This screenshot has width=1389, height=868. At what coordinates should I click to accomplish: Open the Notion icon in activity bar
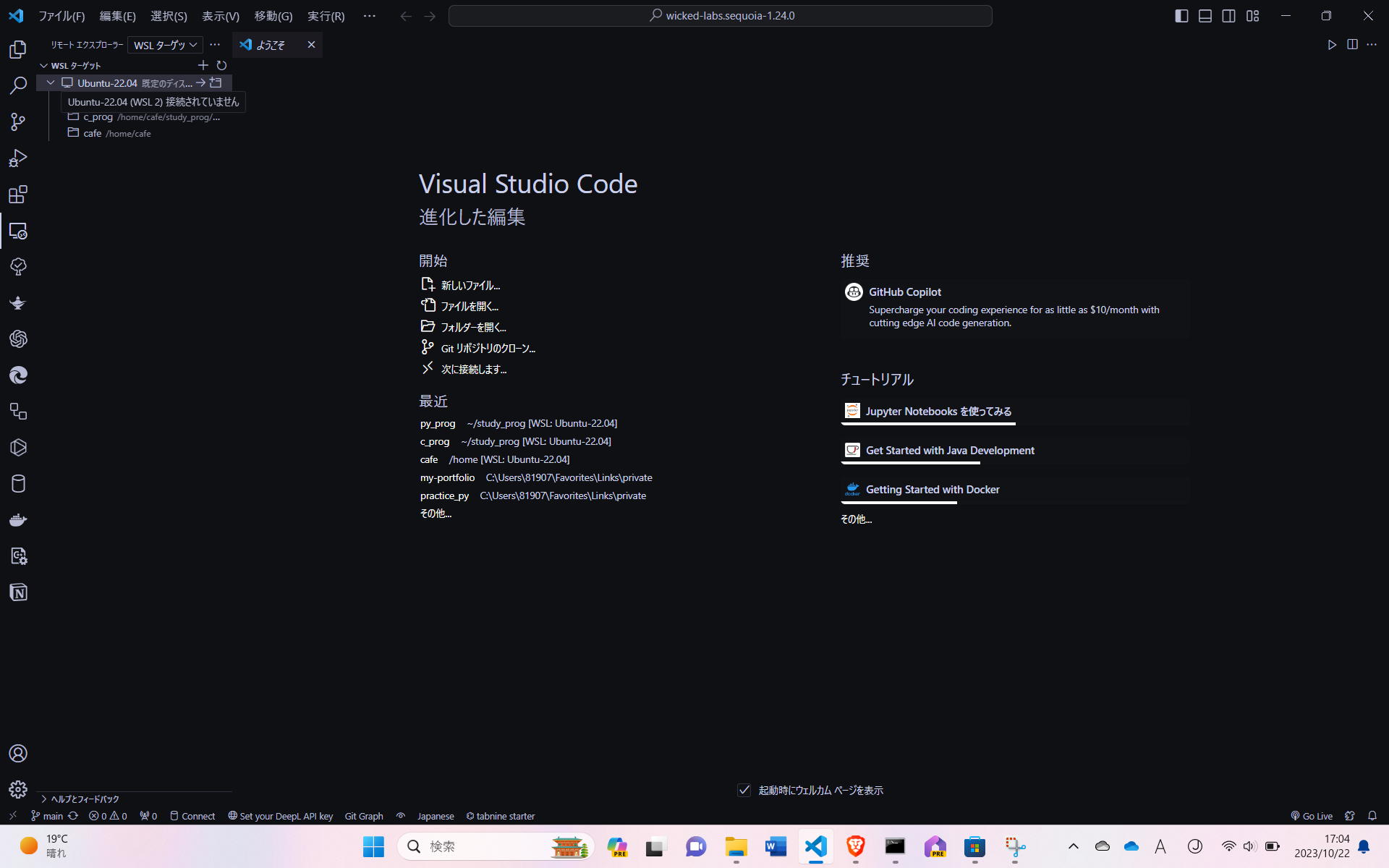point(18,592)
